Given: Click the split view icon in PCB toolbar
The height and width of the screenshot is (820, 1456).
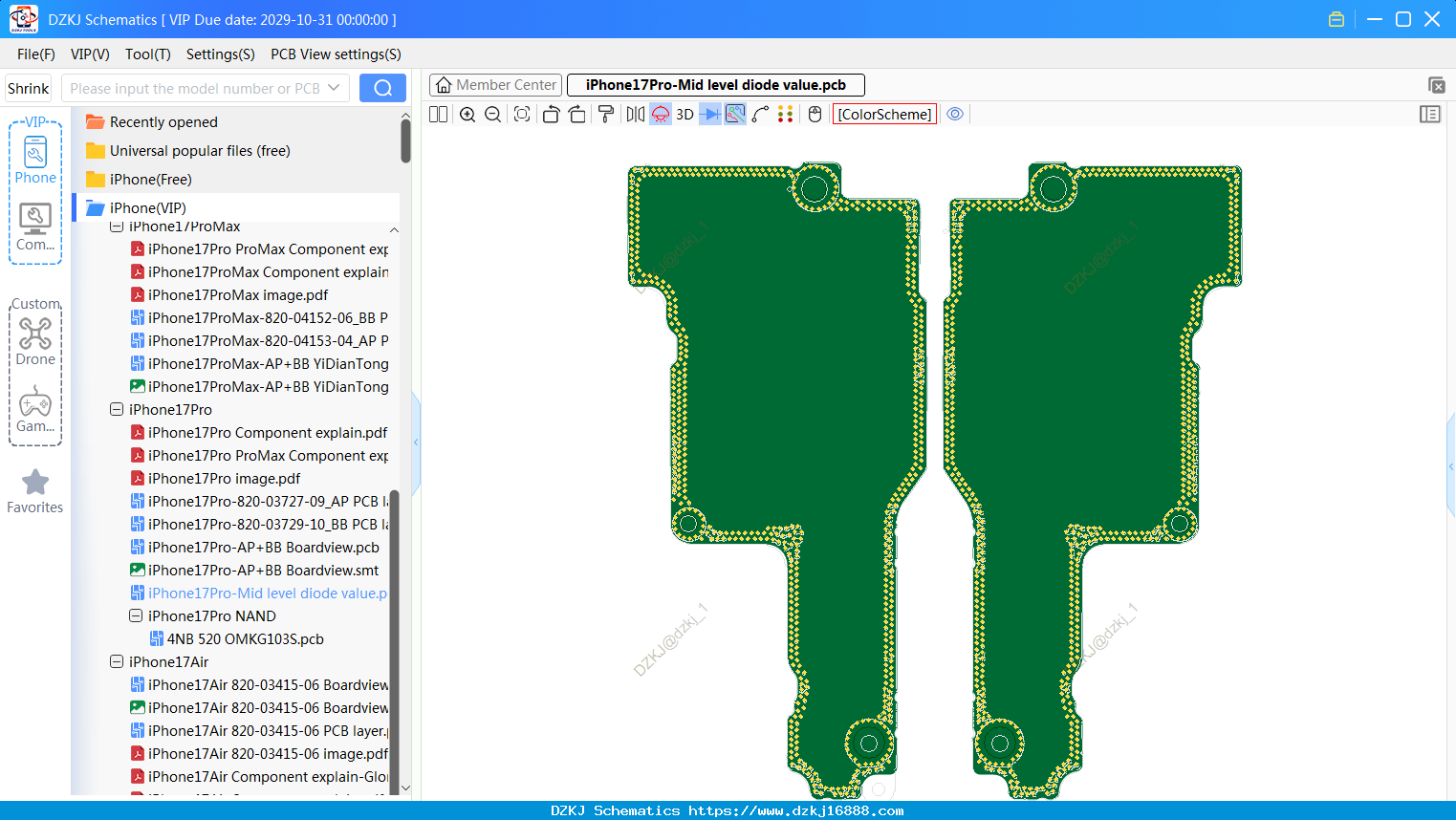Looking at the screenshot, I should tap(438, 115).
